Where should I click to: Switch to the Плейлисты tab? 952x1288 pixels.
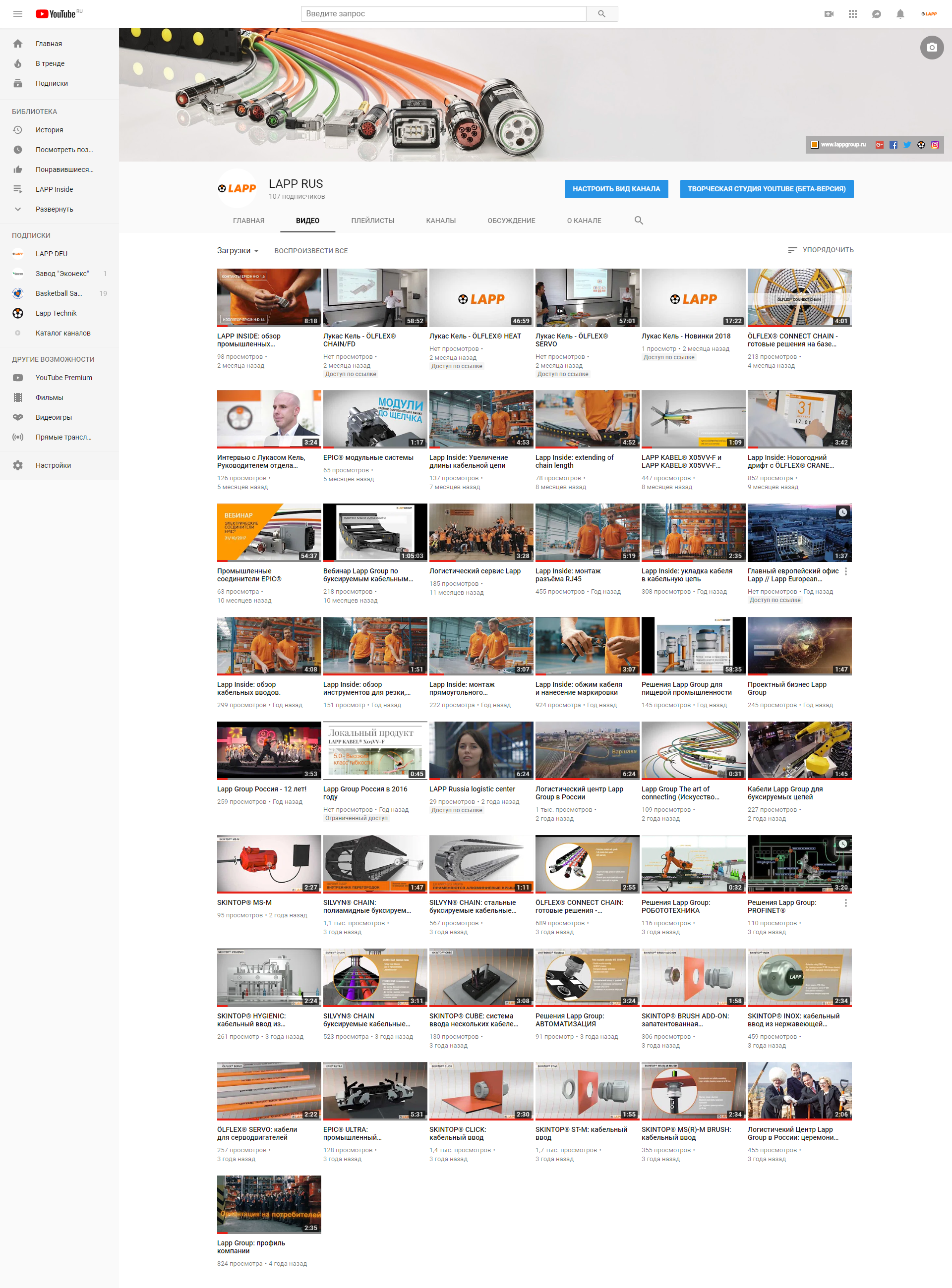click(x=373, y=221)
